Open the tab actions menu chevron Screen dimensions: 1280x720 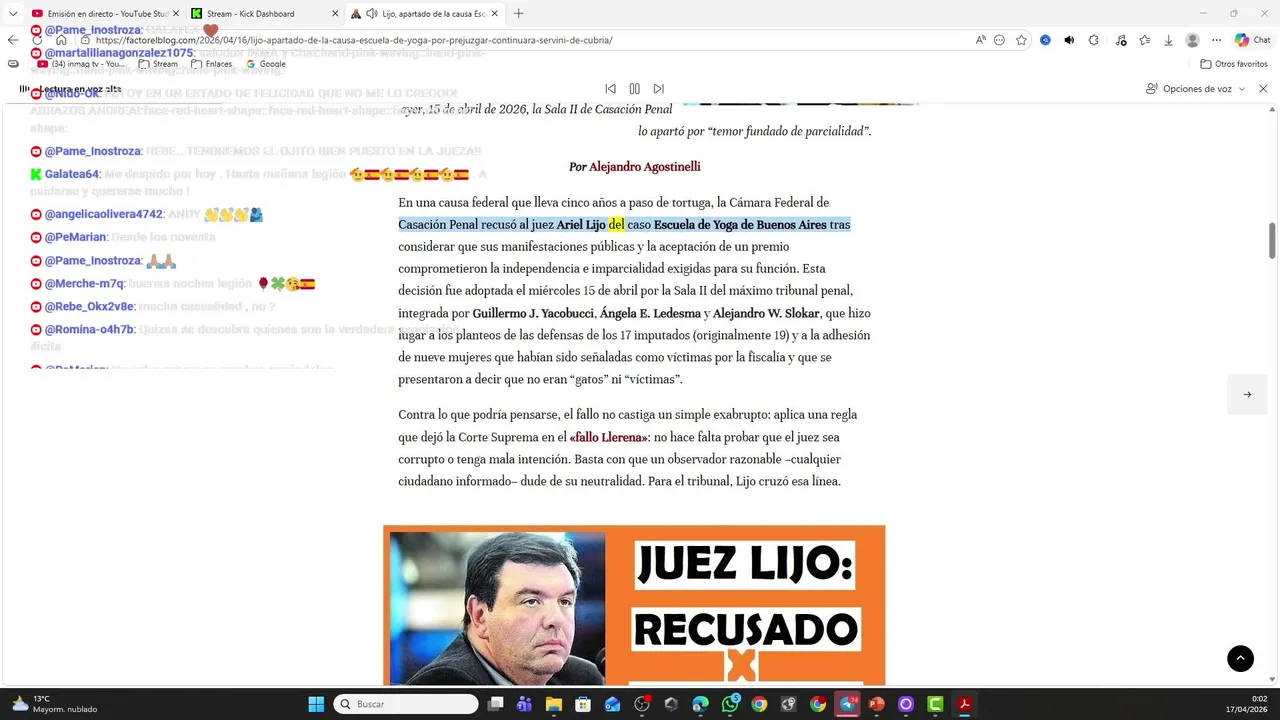[x=13, y=14]
